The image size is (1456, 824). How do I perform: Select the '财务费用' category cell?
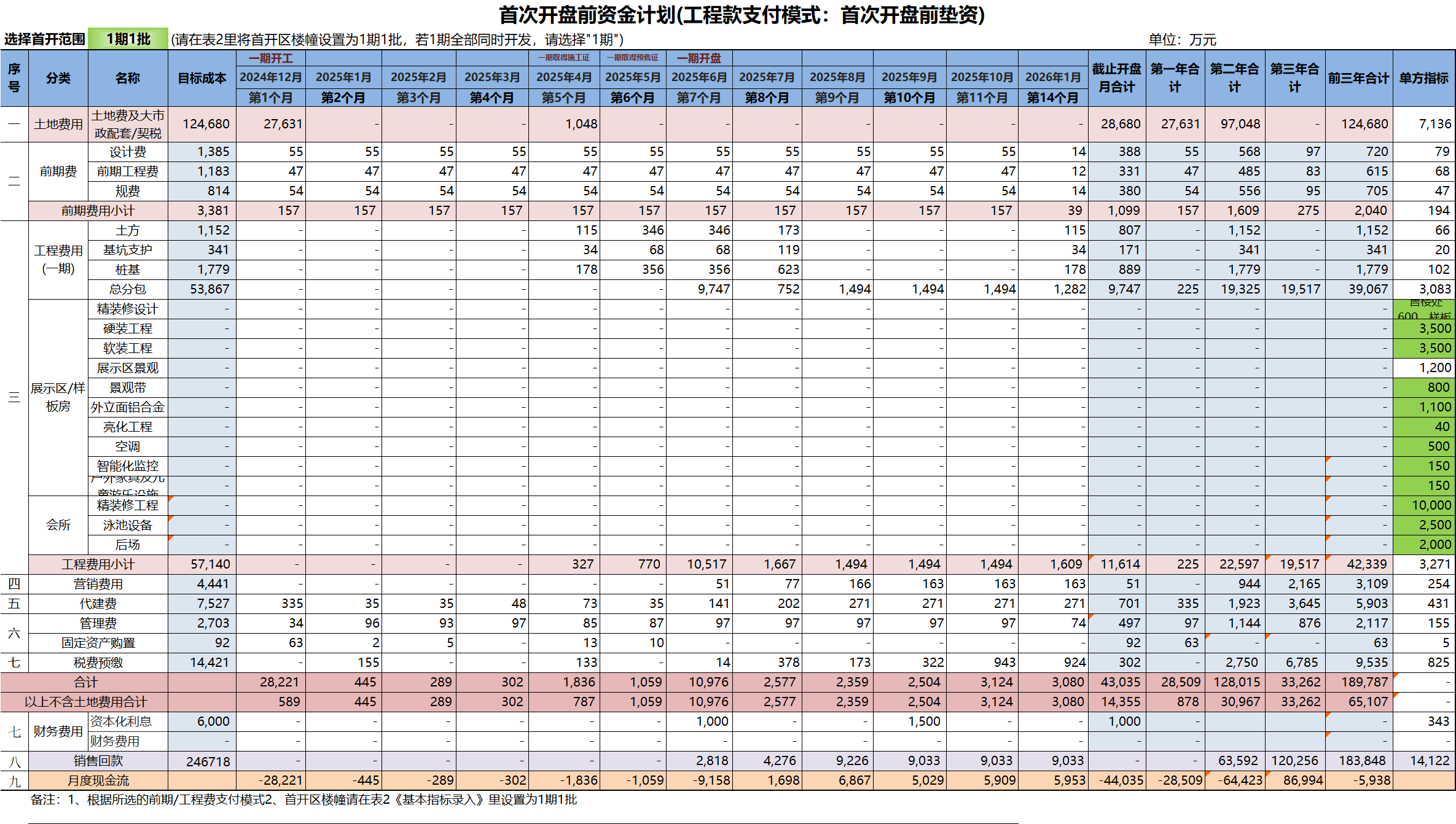pos(58,731)
